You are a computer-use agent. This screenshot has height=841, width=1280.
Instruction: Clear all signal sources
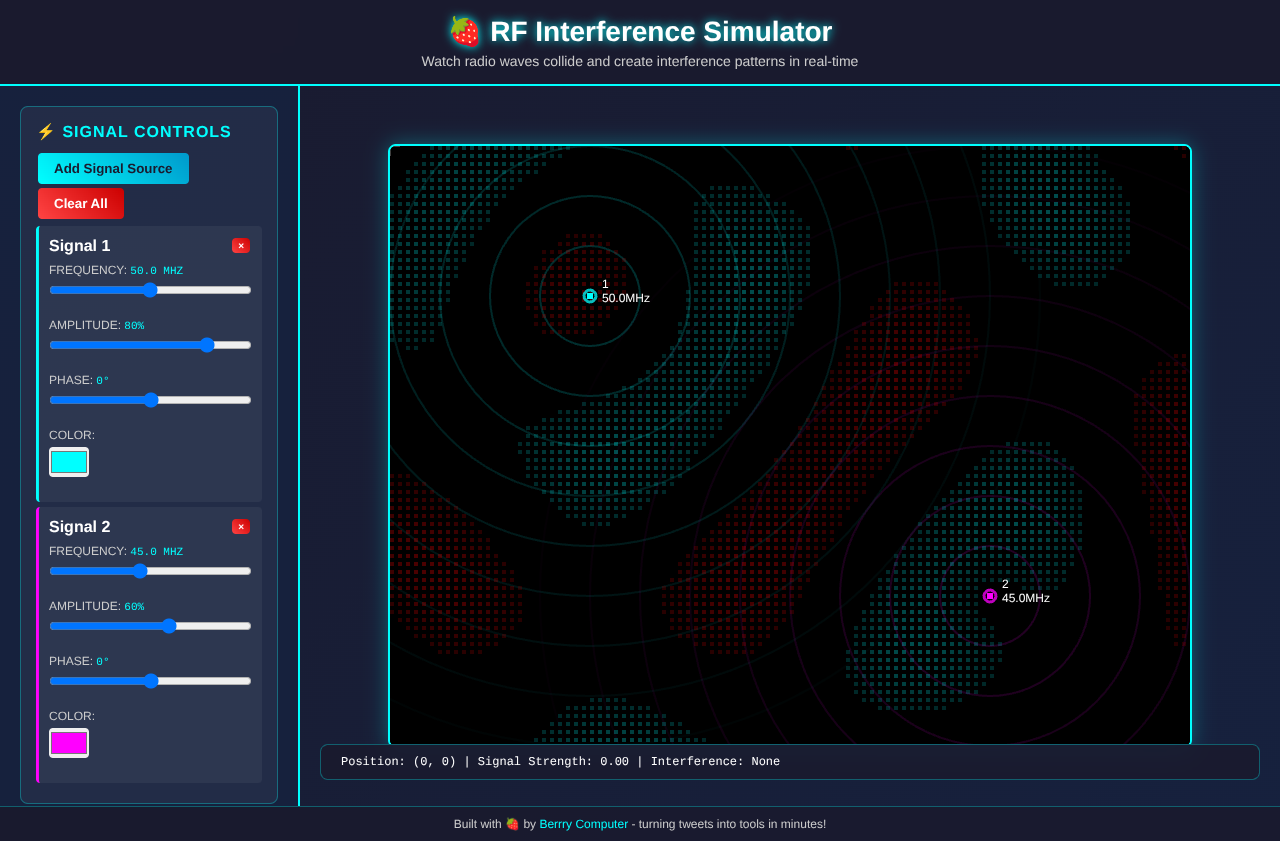coord(80,203)
